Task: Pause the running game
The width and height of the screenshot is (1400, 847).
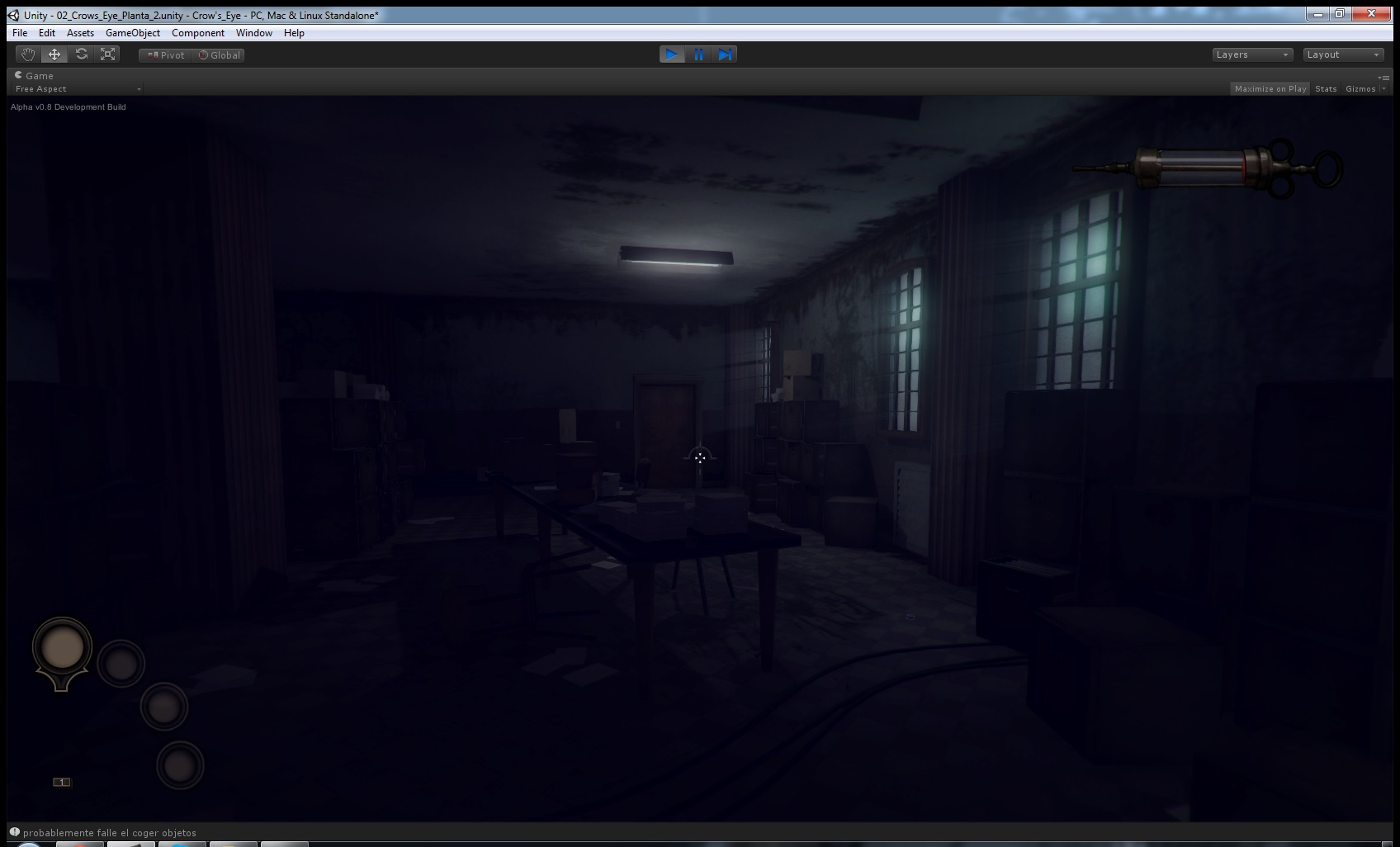Action: point(698,54)
